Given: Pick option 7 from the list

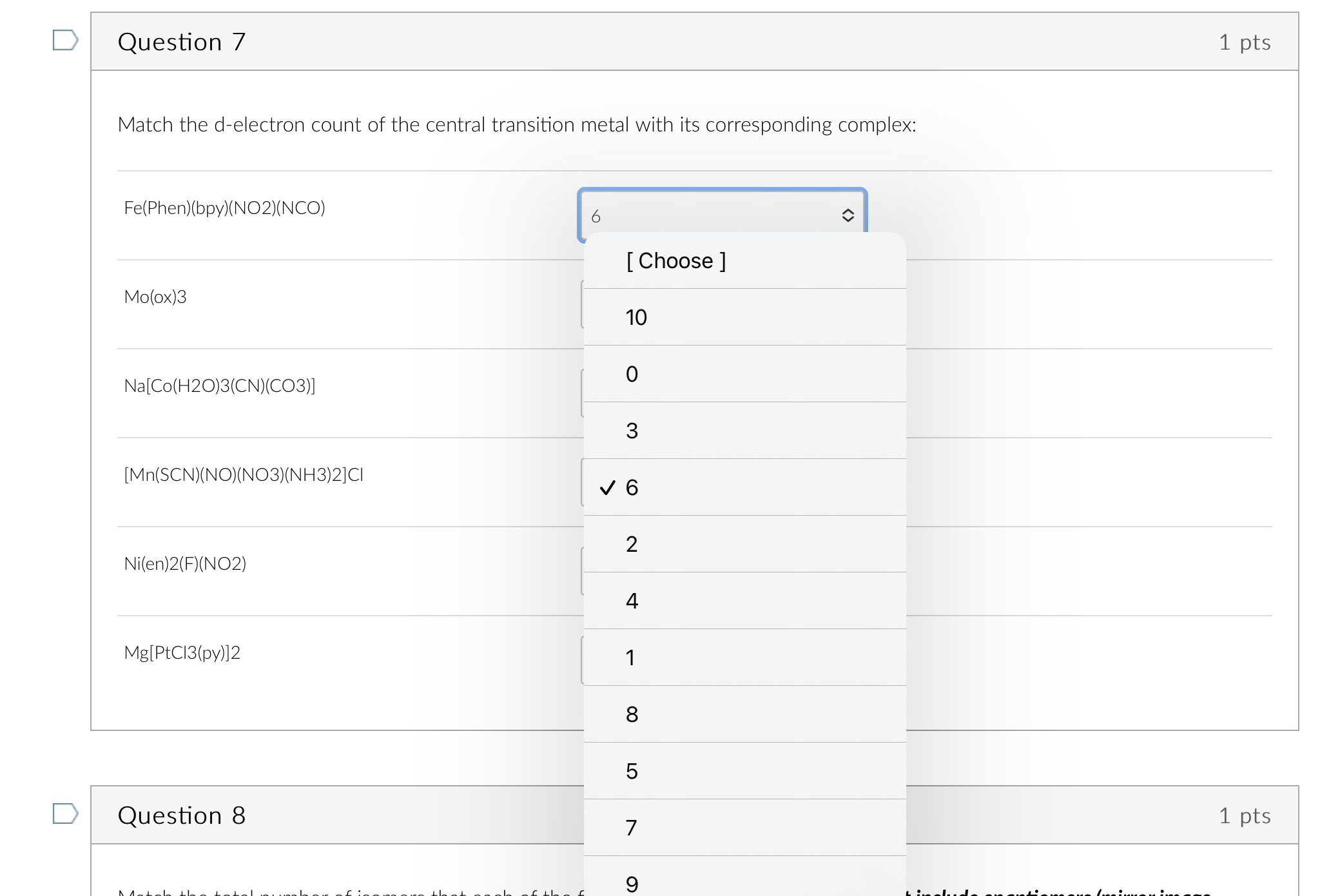Looking at the screenshot, I should (632, 828).
